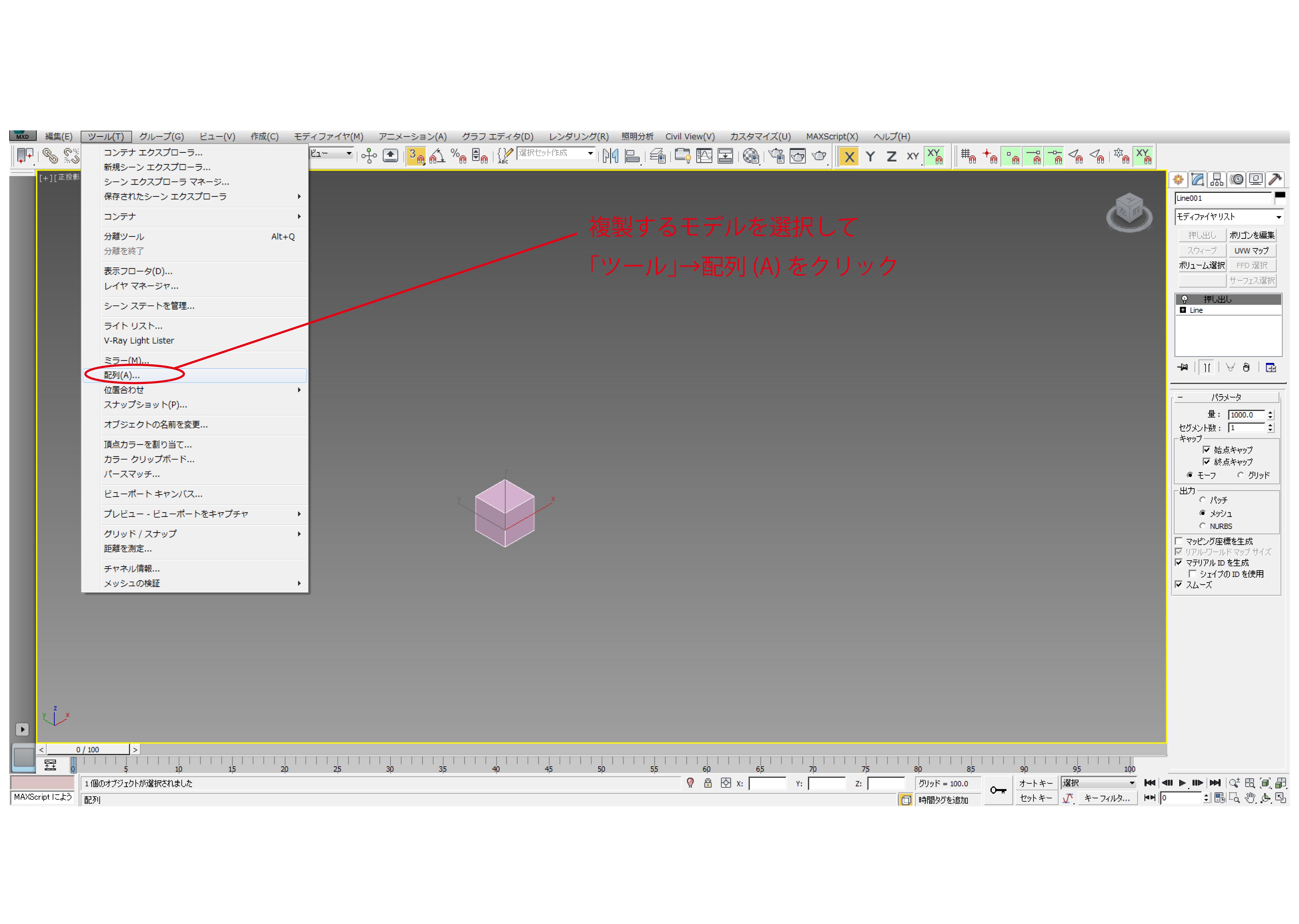Click the Line001 object color swatch
The width and height of the screenshot is (1299, 924).
1280,198
